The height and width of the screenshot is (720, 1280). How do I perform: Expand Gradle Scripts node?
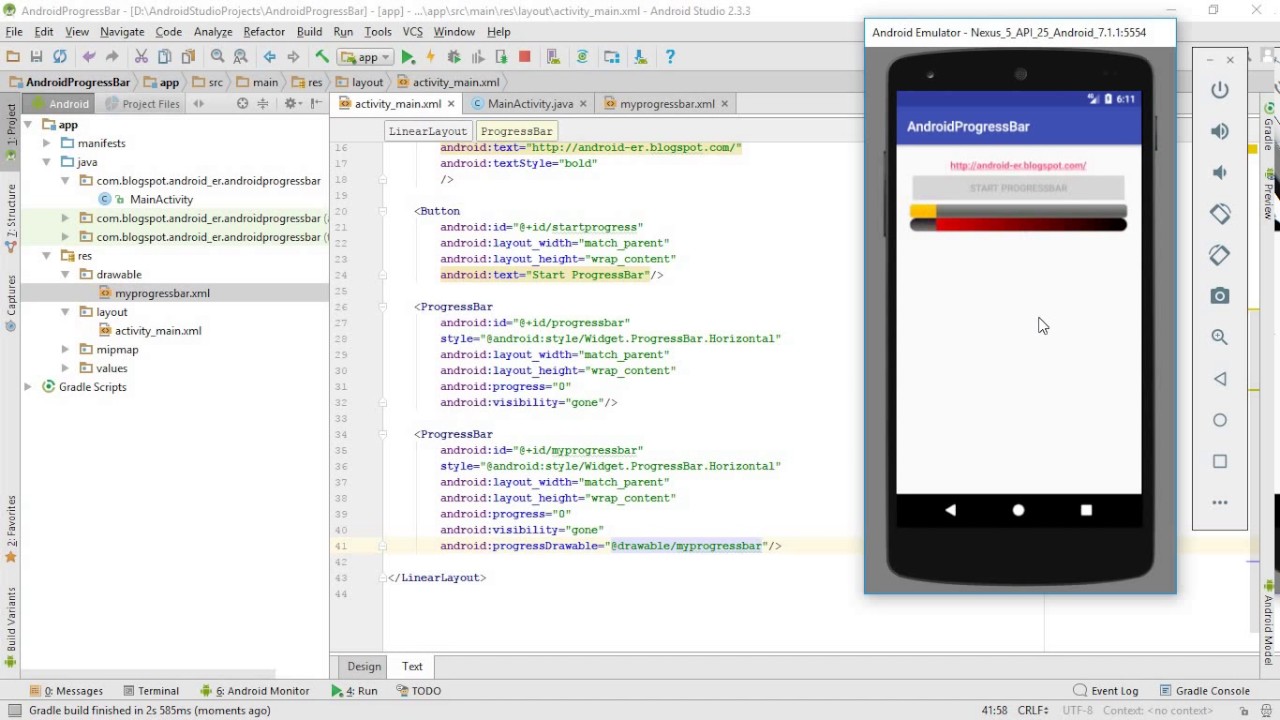tap(28, 387)
